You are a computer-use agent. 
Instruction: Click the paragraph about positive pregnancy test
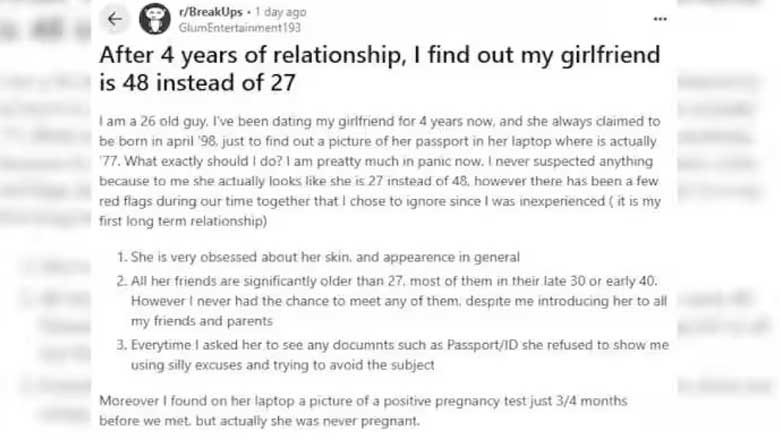pos(363,411)
